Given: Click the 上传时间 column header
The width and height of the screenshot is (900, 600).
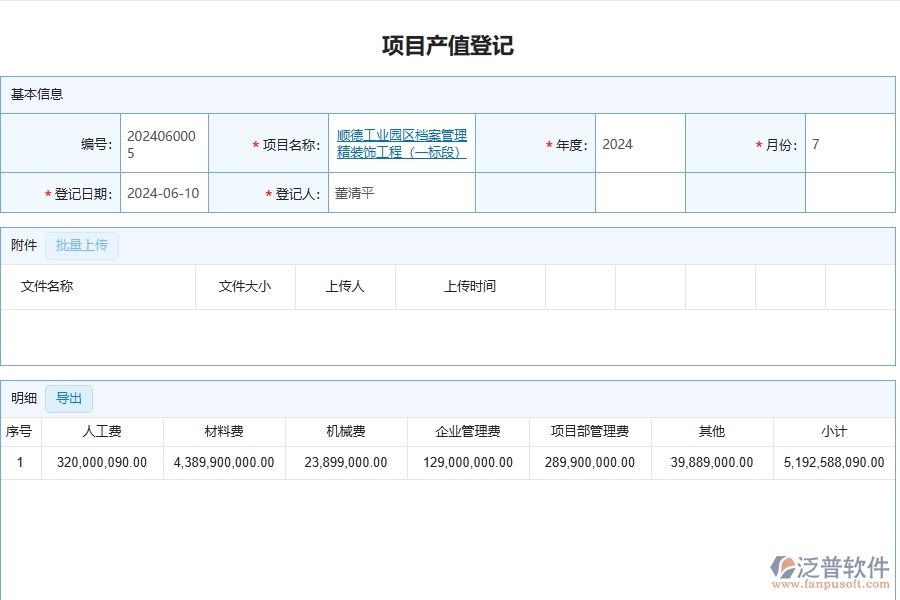Looking at the screenshot, I should click(x=465, y=286).
